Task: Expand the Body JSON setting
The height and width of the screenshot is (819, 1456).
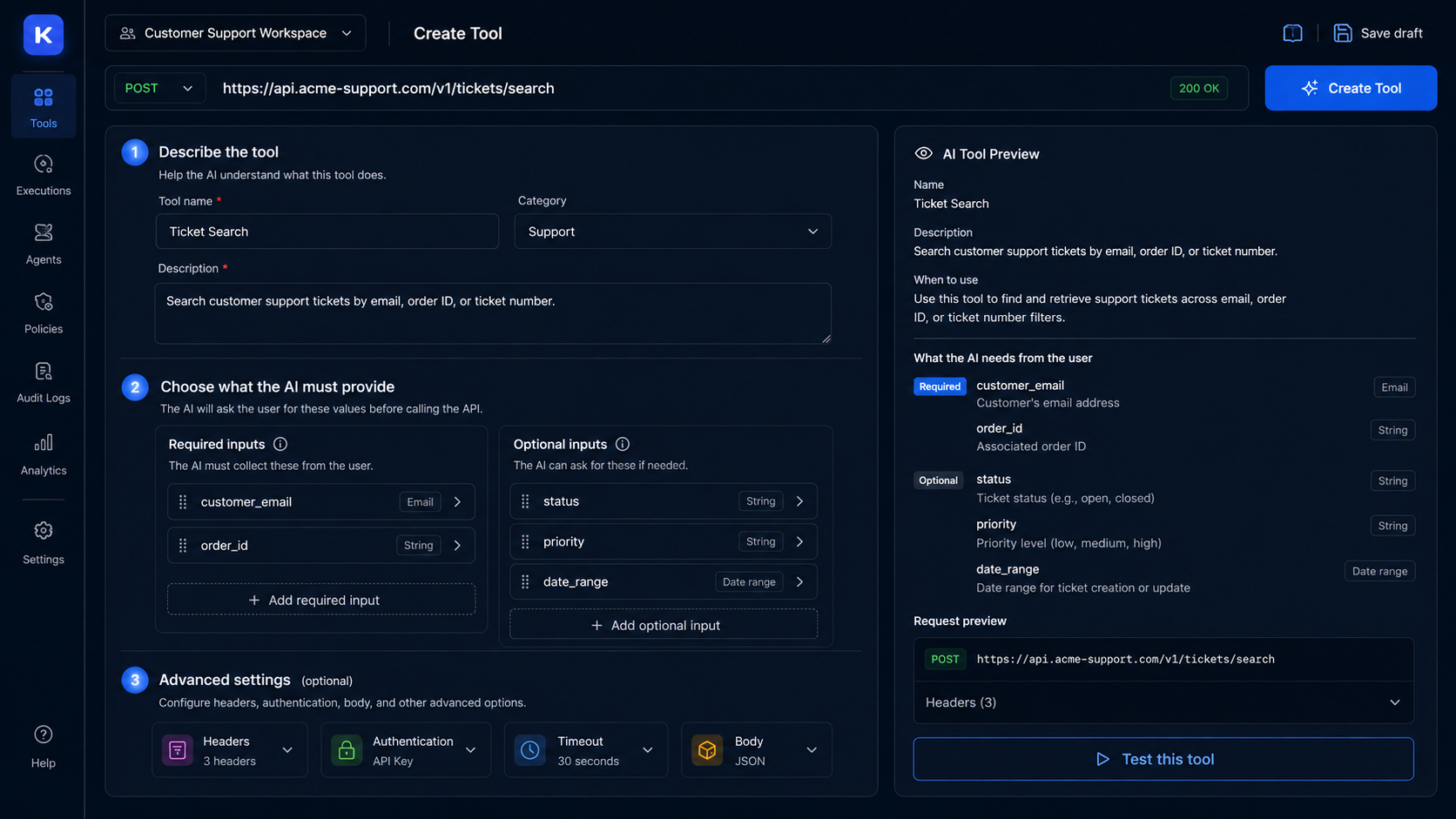Action: [812, 750]
